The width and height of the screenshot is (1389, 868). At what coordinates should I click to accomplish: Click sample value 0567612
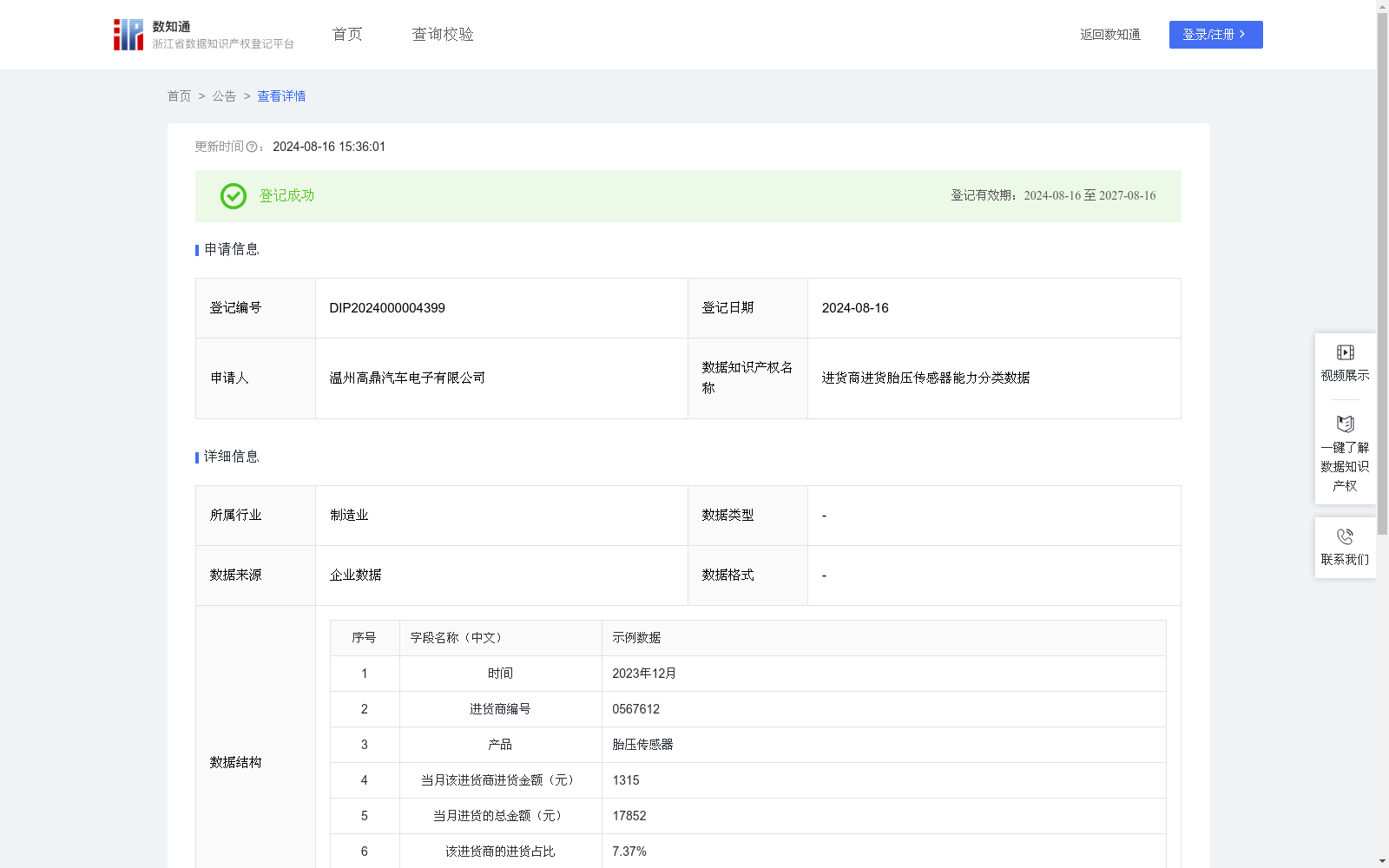(635, 709)
